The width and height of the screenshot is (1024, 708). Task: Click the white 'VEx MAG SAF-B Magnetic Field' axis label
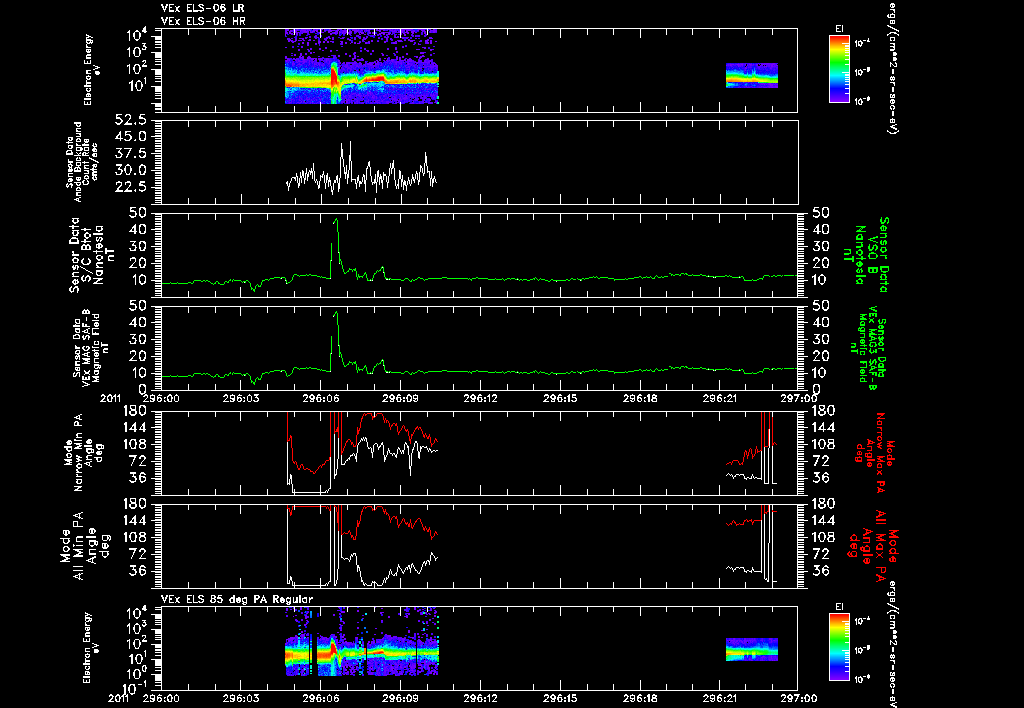[x=91, y=346]
